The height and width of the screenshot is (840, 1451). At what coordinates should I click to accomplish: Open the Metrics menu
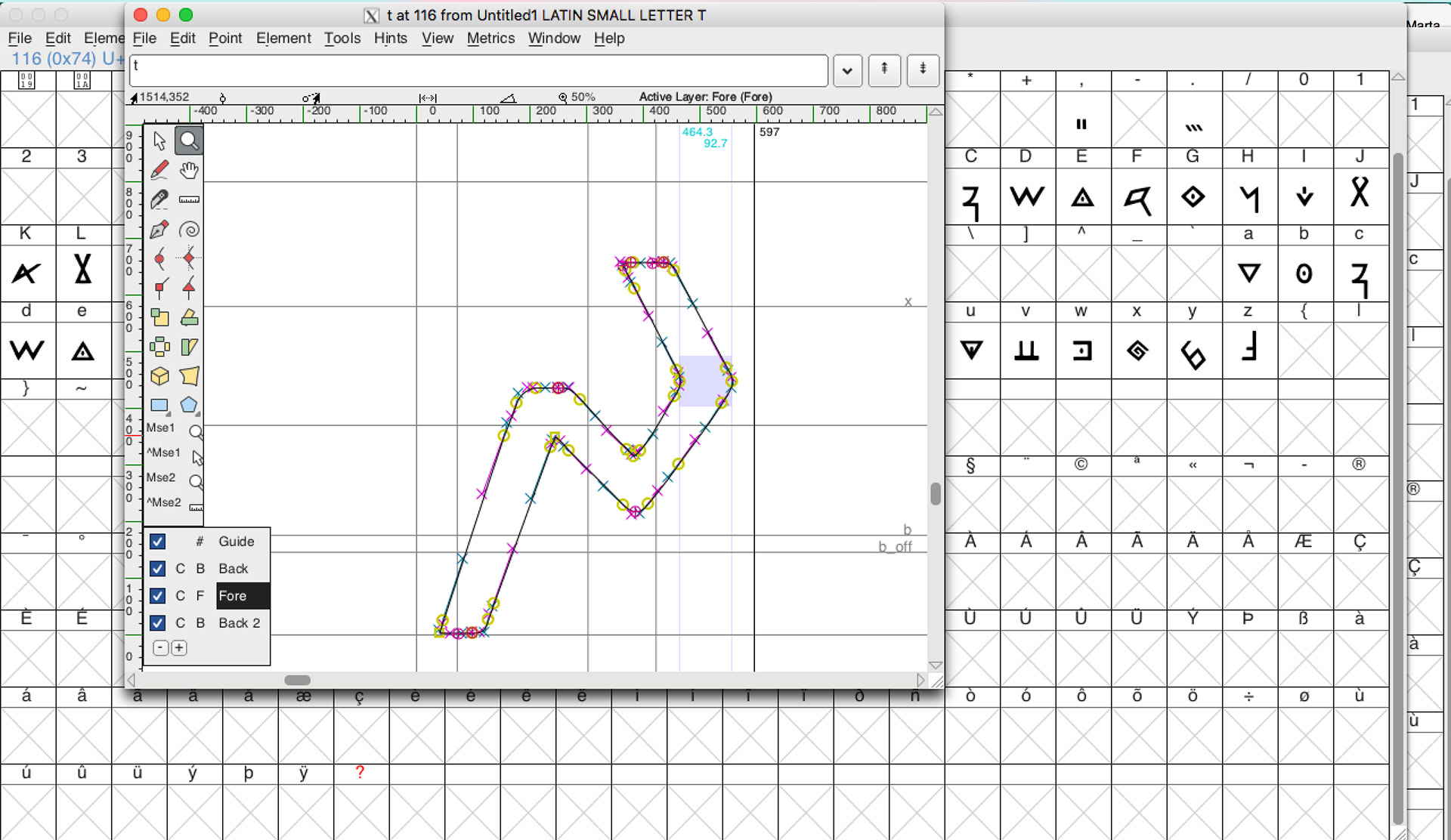coord(490,39)
